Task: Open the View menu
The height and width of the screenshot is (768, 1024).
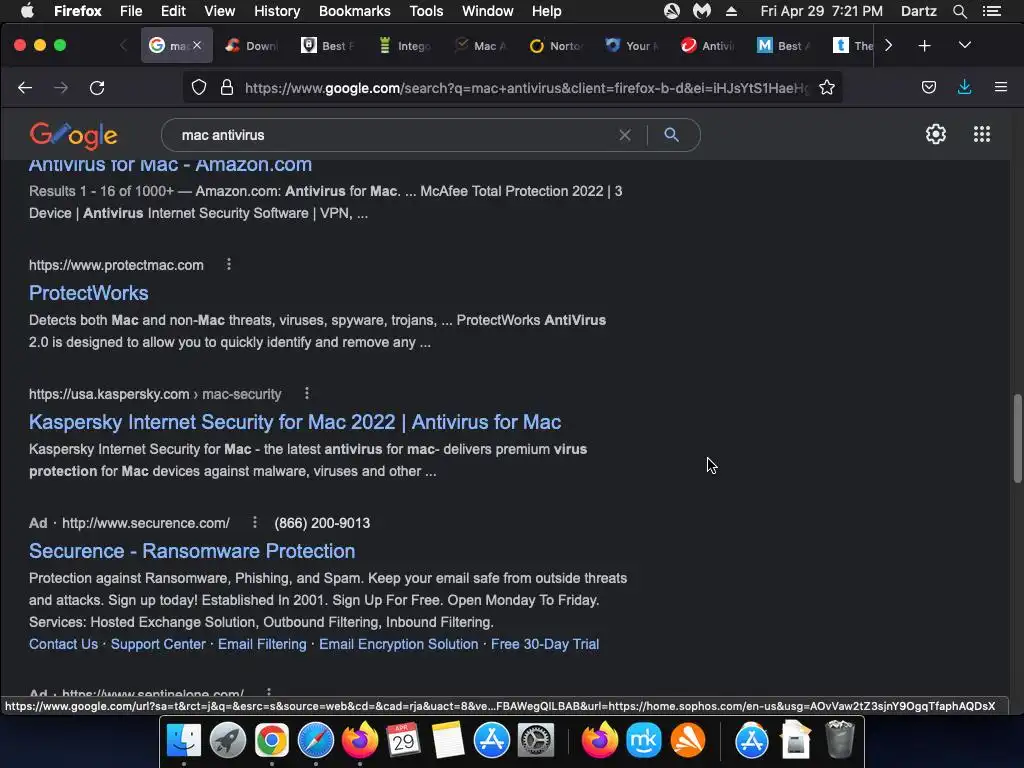Action: tap(219, 11)
